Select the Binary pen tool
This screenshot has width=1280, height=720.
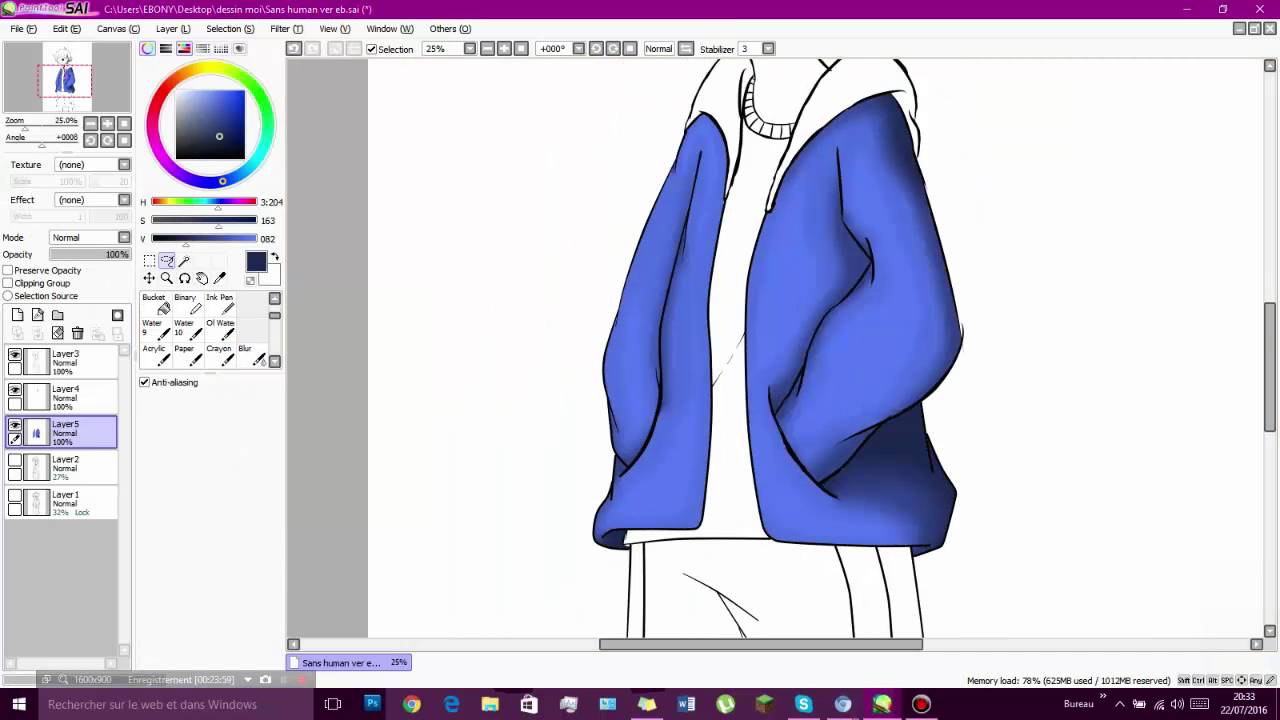click(x=186, y=305)
